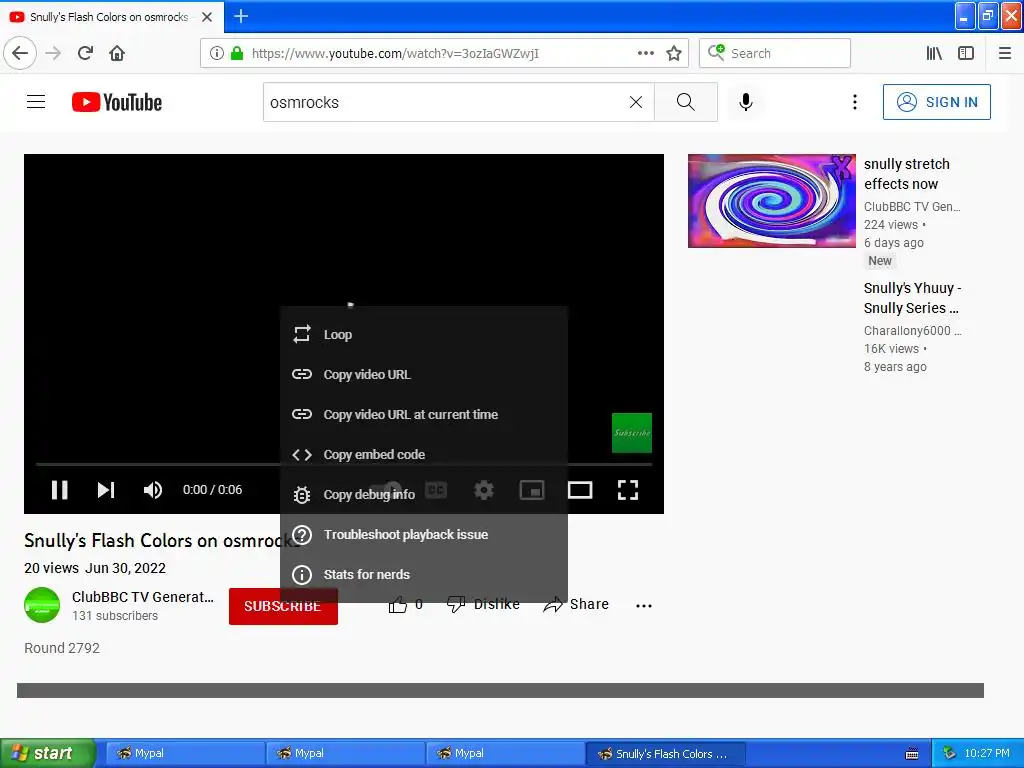Click the address bar URL
Screen dimensions: 1024x768
click(x=395, y=54)
